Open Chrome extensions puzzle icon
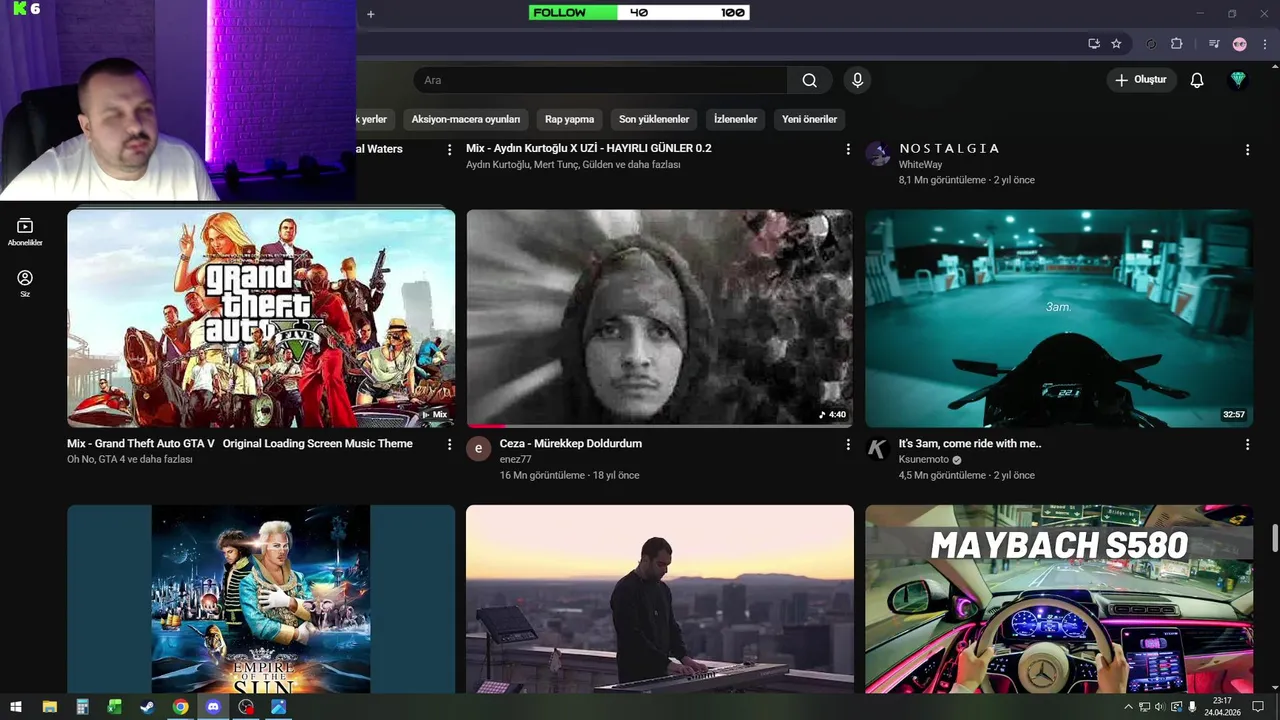Image resolution: width=1280 pixels, height=720 pixels. pyautogui.click(x=1176, y=44)
